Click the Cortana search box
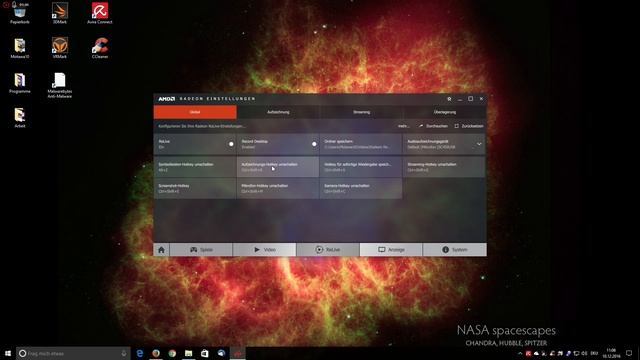640x360 pixels. click(x=73, y=353)
